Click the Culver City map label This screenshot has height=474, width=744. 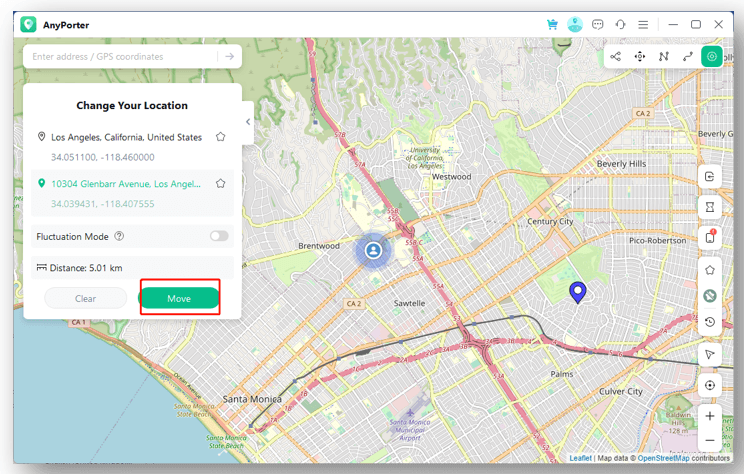click(x=621, y=391)
